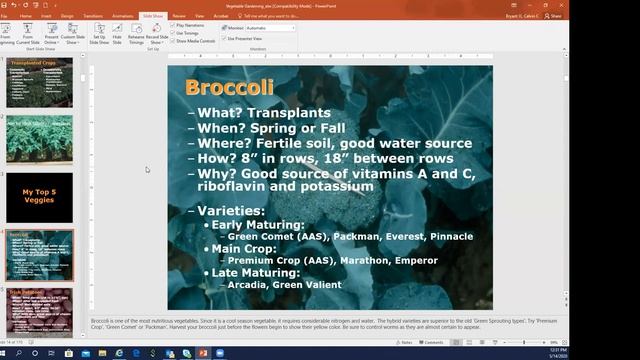Click the Share button
The height and width of the screenshot is (360, 640).
pos(553,16)
